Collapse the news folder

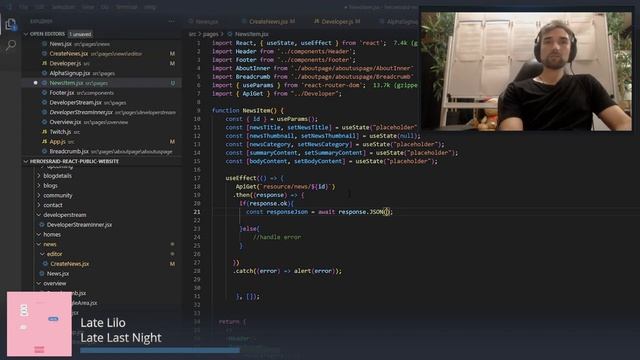(39, 244)
